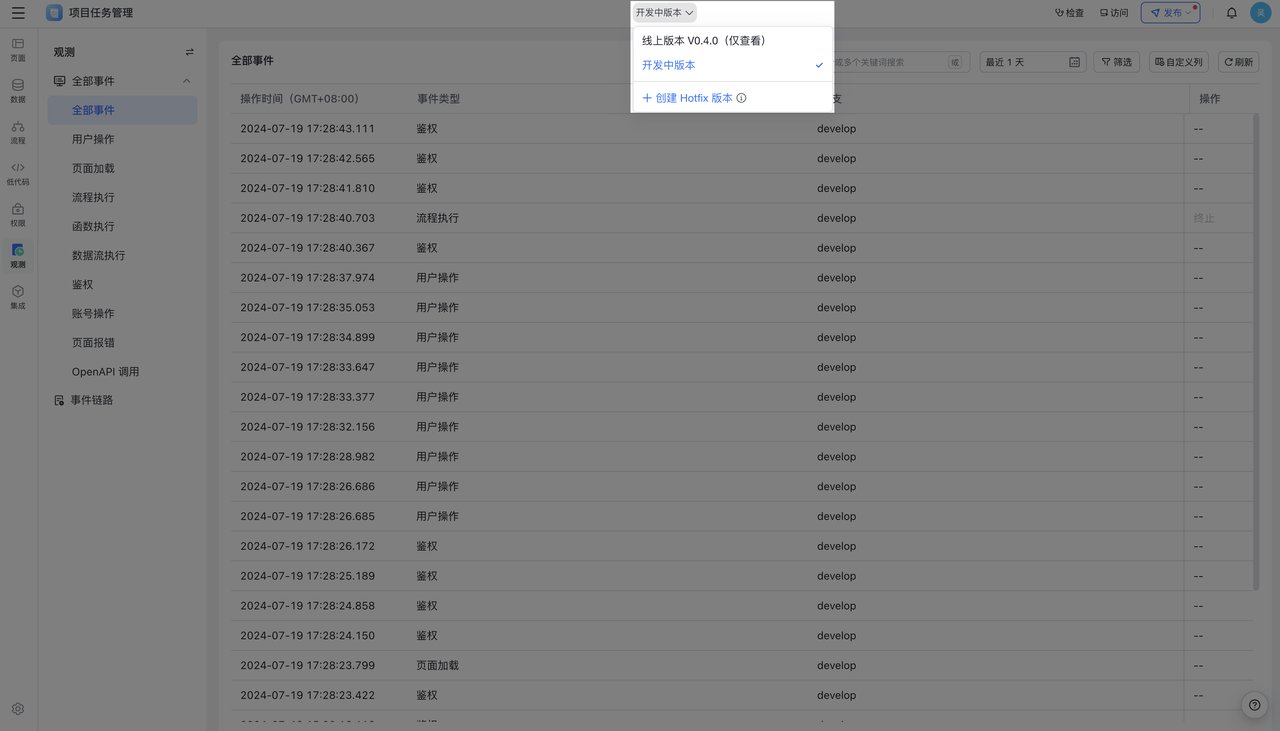Viewport: 1280px width, 731px height.
Task: Click 操作 column header
Action: tap(1209, 99)
